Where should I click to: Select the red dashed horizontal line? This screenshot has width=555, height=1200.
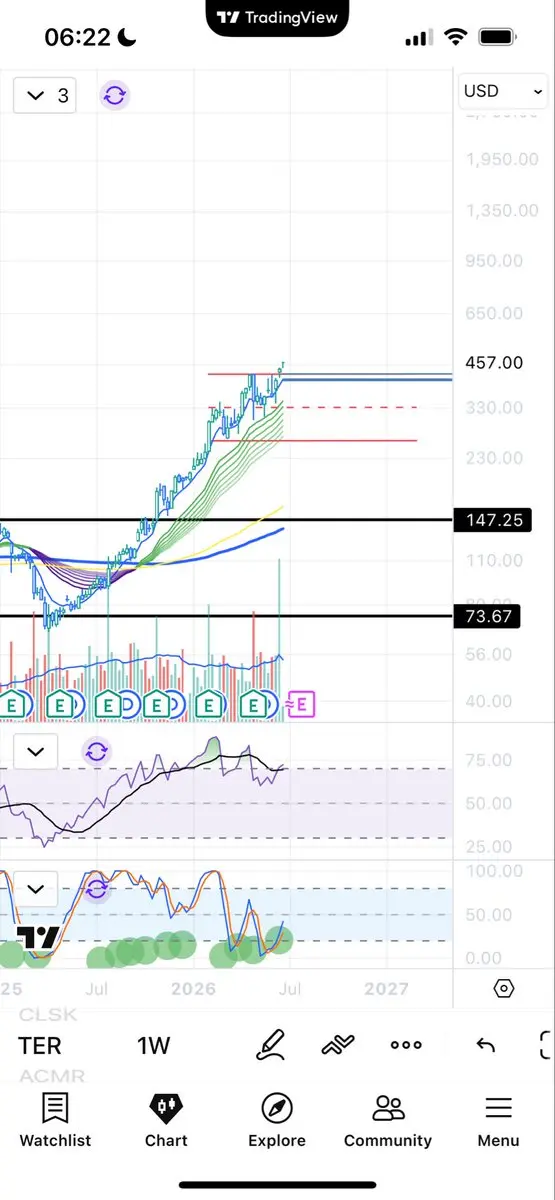[312, 407]
